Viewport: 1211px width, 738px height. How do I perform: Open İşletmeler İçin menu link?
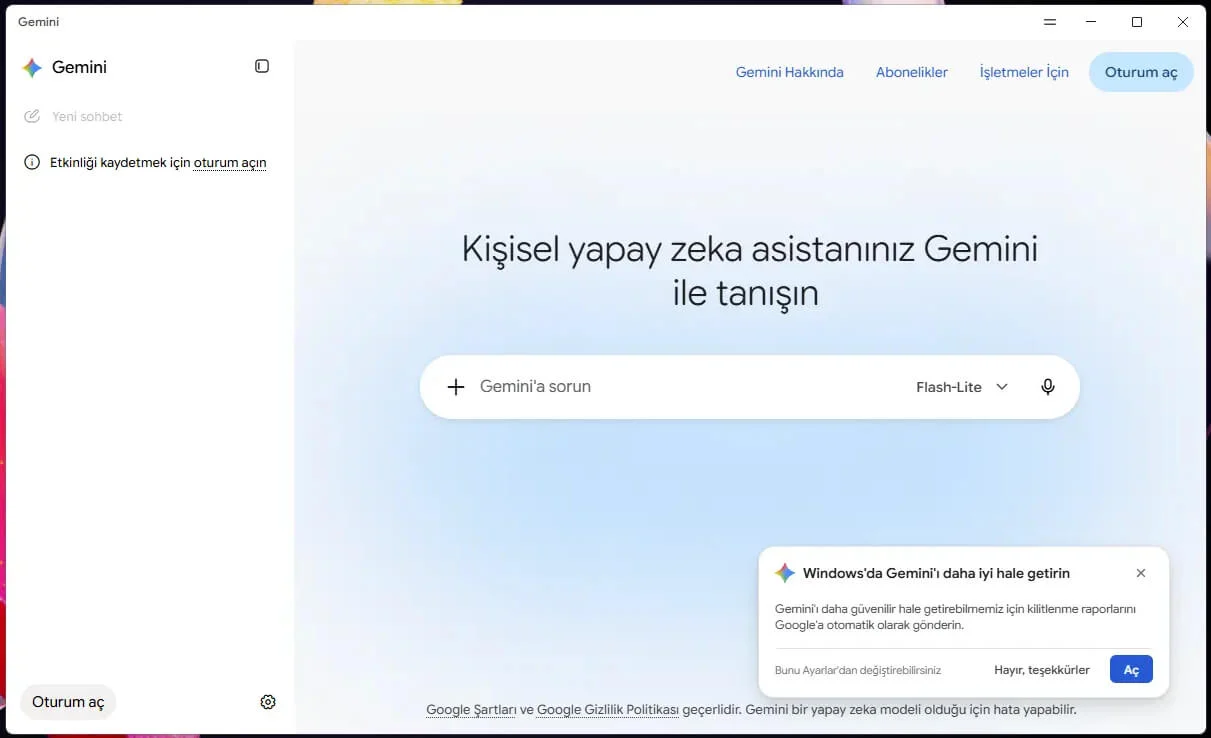click(1024, 72)
